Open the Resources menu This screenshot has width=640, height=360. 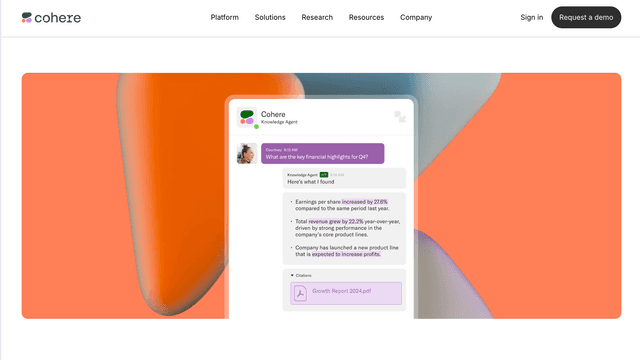[366, 18]
